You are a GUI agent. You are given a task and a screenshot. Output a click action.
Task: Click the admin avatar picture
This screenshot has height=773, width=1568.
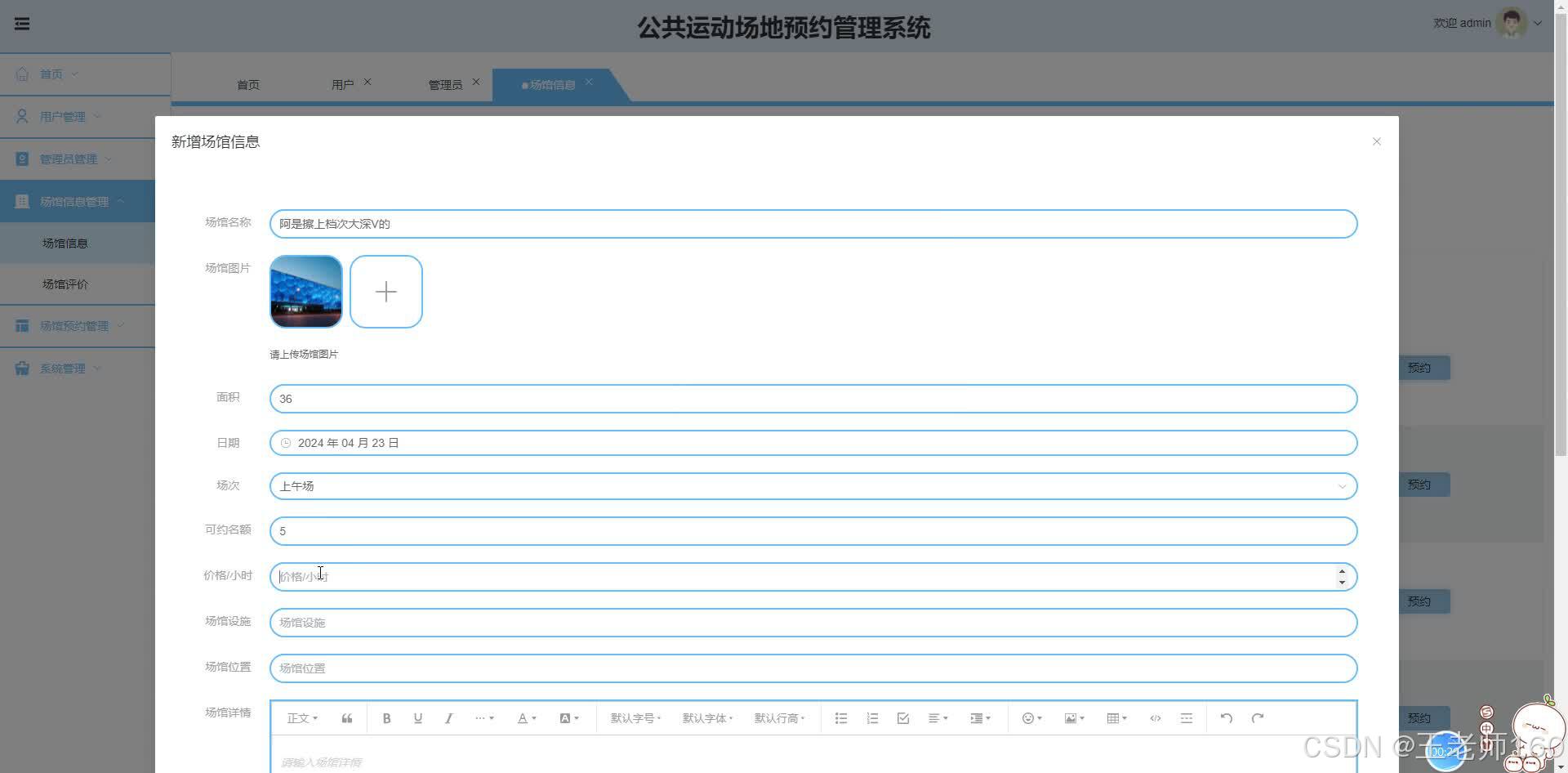coord(1511,23)
